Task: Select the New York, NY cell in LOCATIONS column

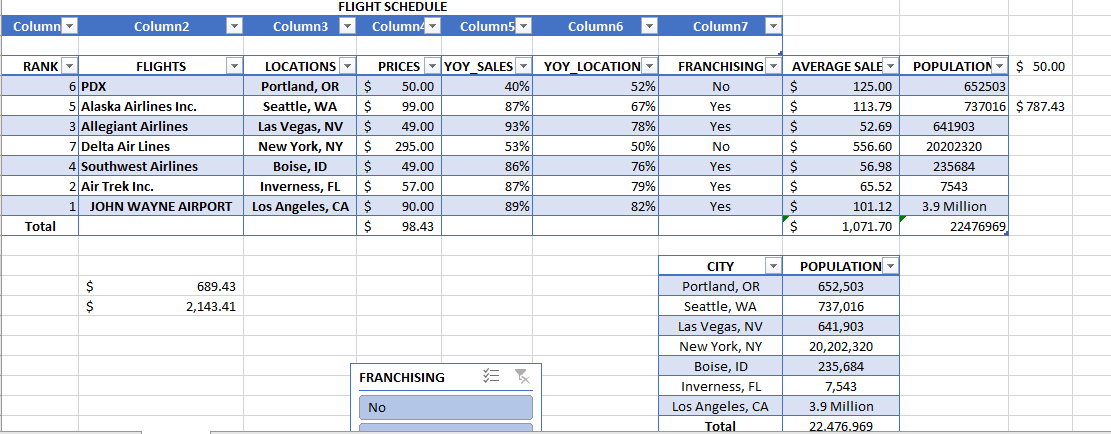Action: (x=300, y=147)
